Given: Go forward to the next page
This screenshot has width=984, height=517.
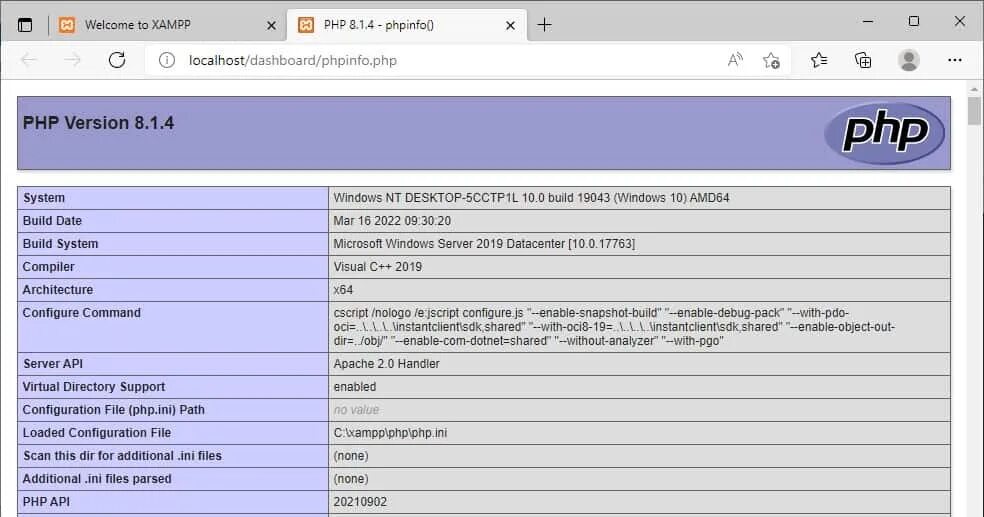Looking at the screenshot, I should (x=73, y=60).
